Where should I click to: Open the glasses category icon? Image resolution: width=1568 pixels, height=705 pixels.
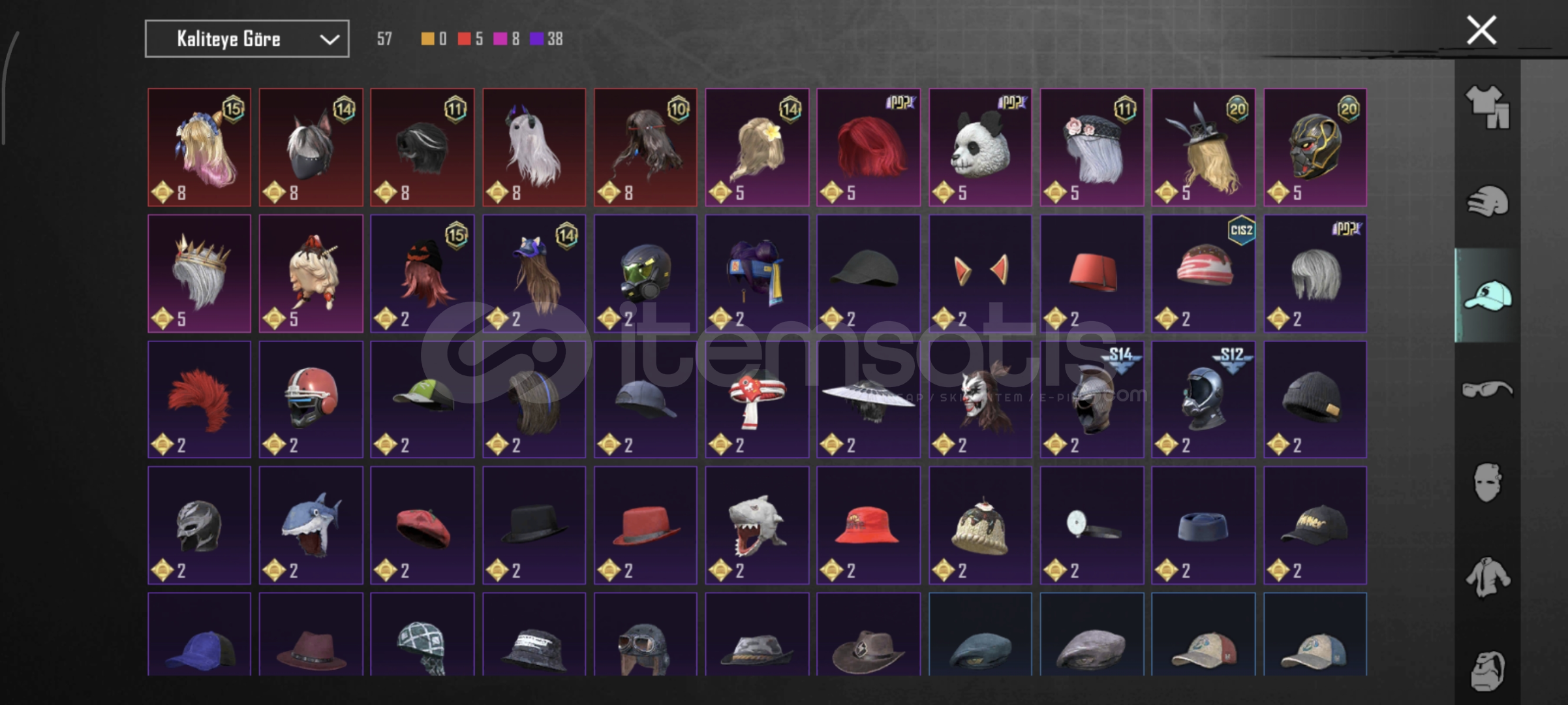pyautogui.click(x=1487, y=389)
